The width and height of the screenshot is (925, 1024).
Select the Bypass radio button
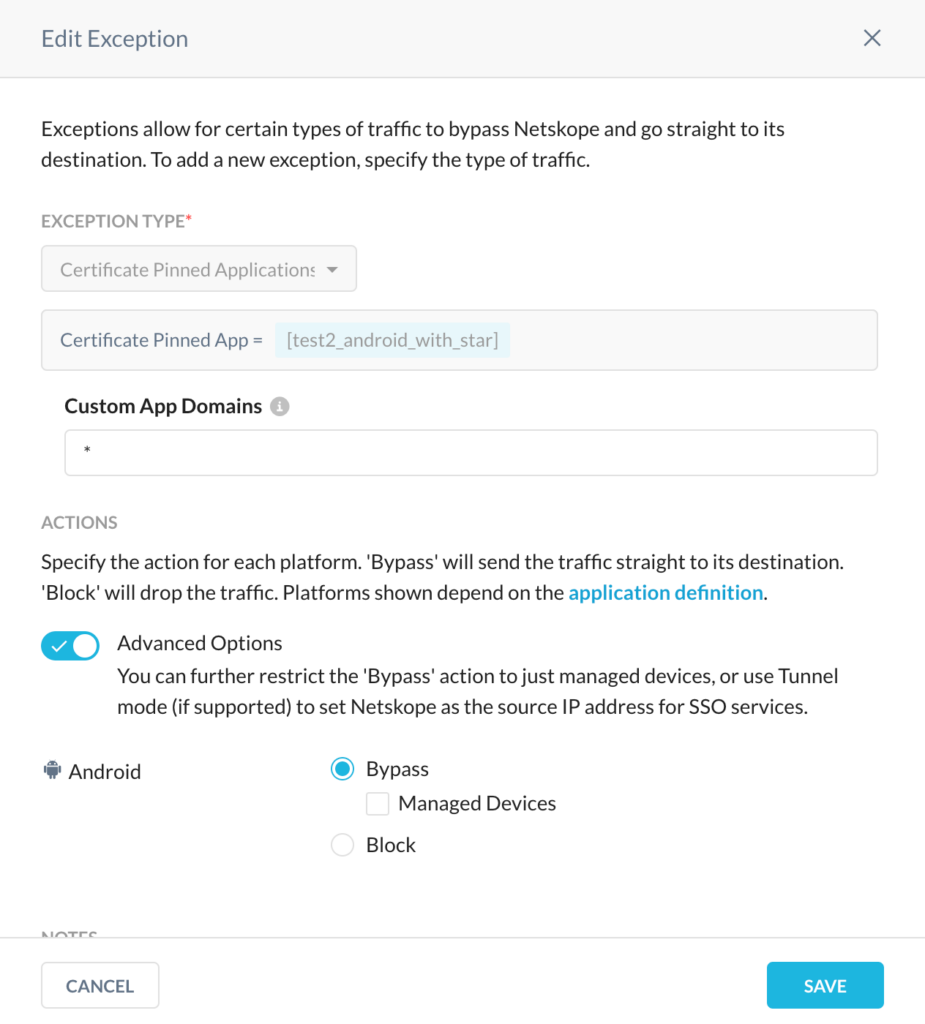point(342,768)
